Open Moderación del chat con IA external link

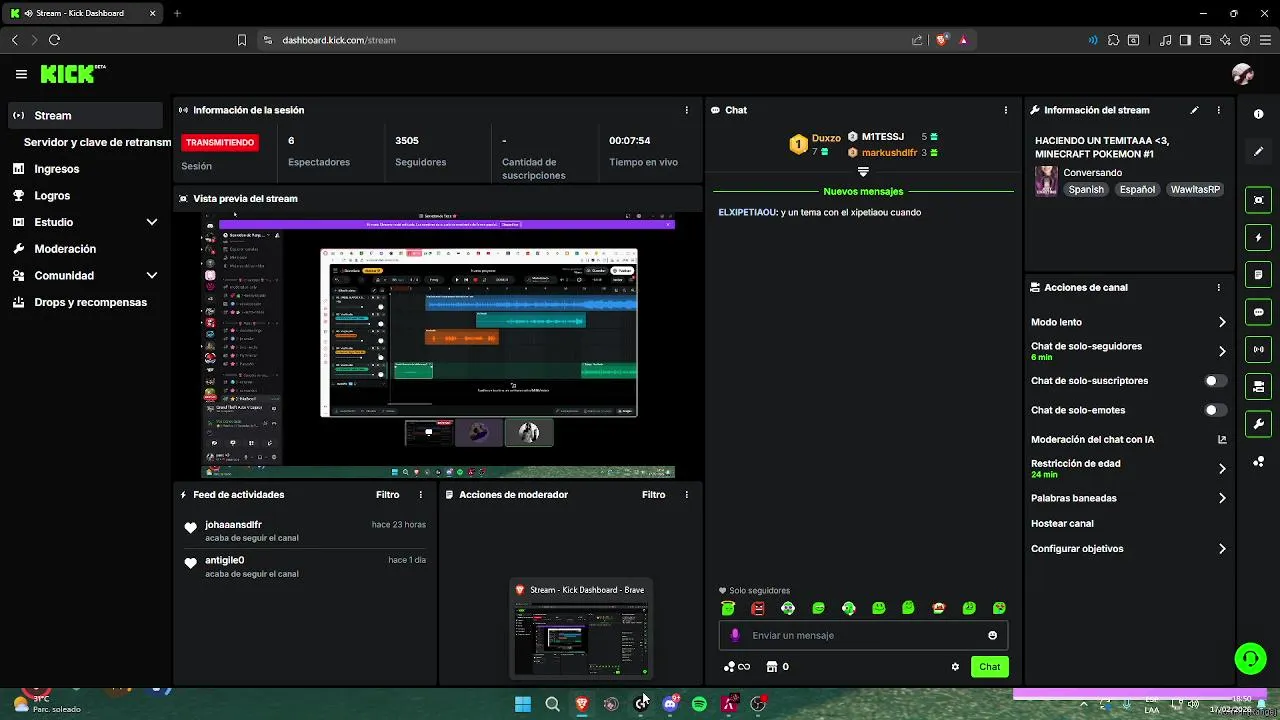click(1222, 439)
